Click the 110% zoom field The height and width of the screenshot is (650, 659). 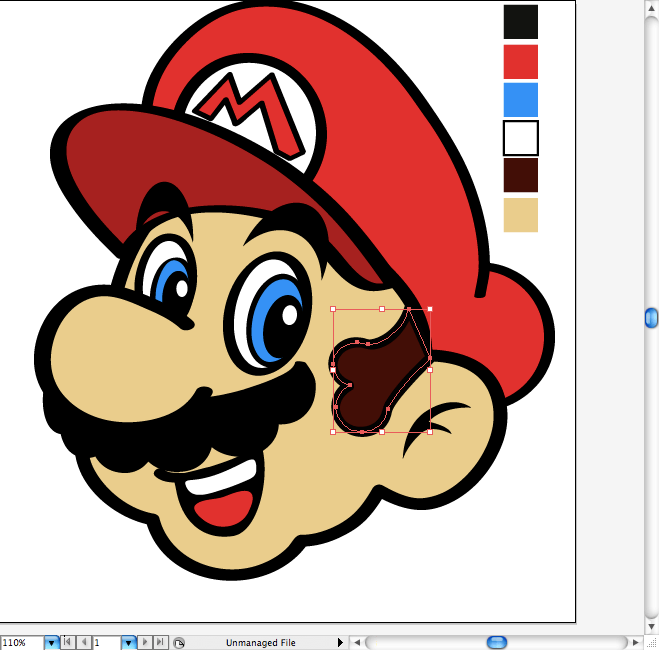tap(22, 643)
